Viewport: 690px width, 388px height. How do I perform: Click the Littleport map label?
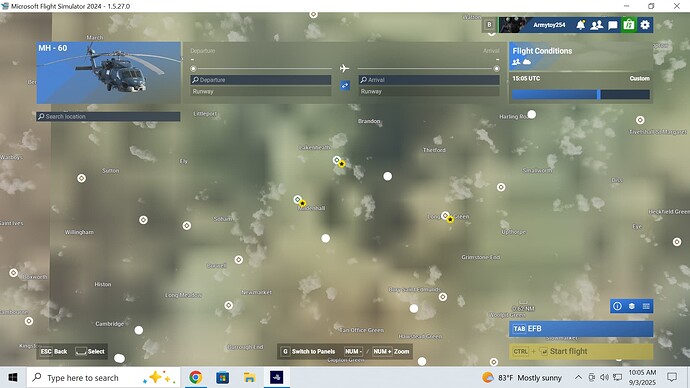205,113
